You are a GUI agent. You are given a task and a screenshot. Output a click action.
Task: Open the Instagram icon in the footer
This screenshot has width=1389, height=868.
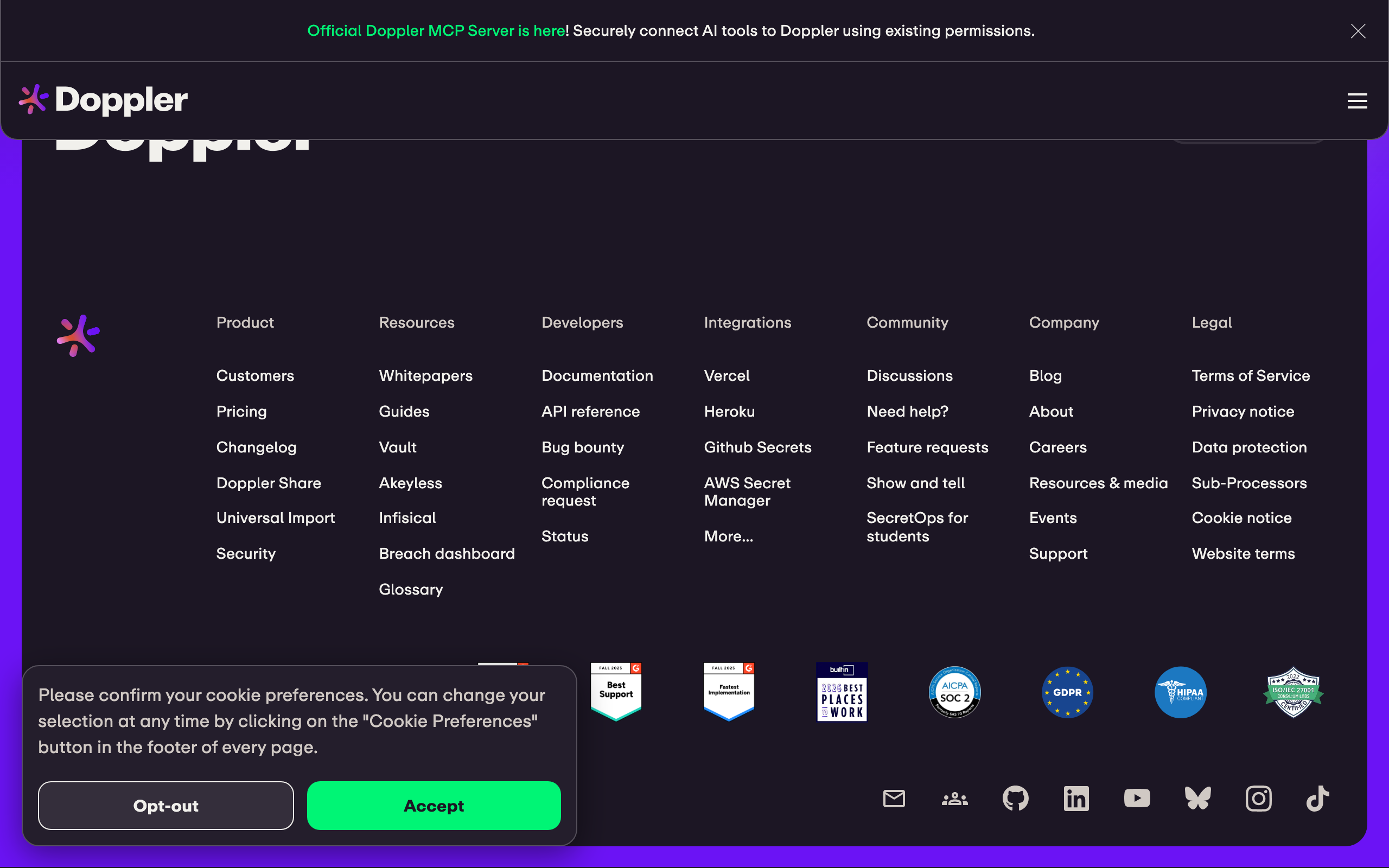pos(1258,799)
